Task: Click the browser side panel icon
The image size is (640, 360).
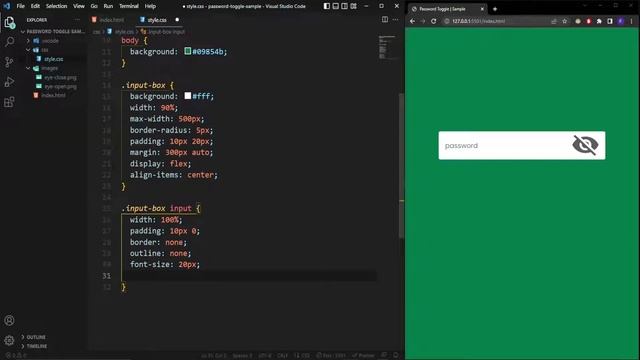Action: [610, 21]
